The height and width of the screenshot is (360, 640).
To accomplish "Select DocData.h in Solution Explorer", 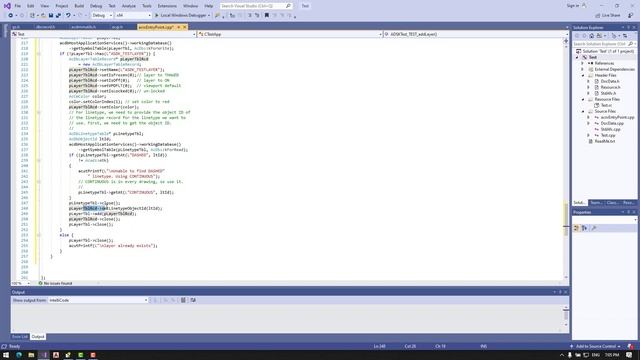I will pos(610,81).
